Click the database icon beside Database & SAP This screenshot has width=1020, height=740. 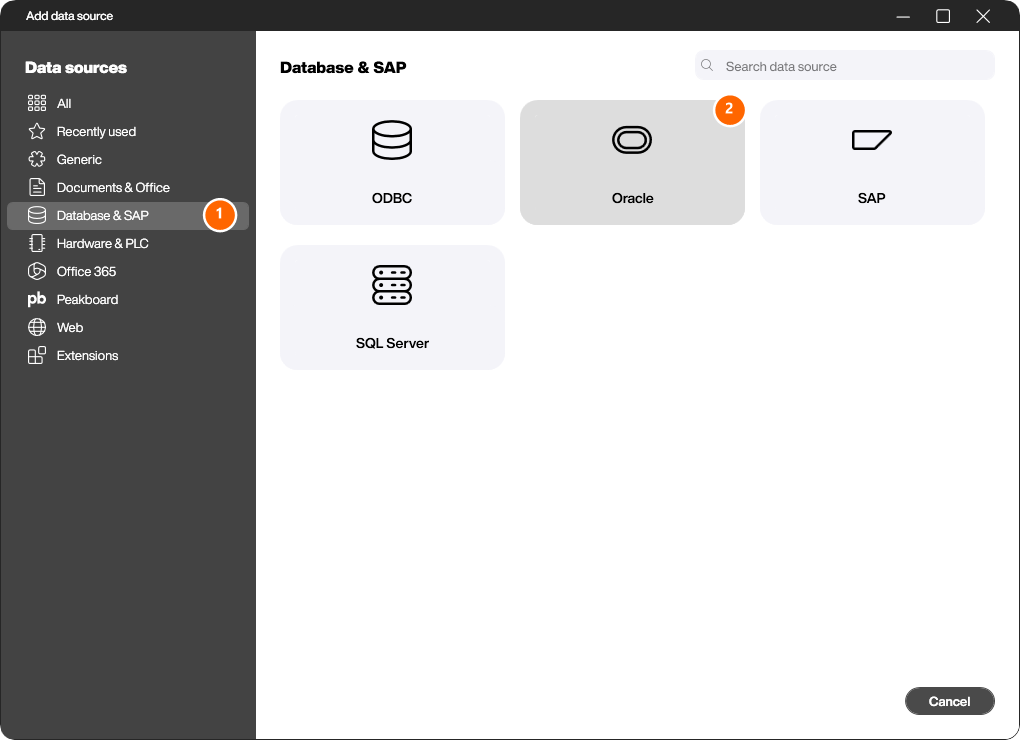(37, 215)
